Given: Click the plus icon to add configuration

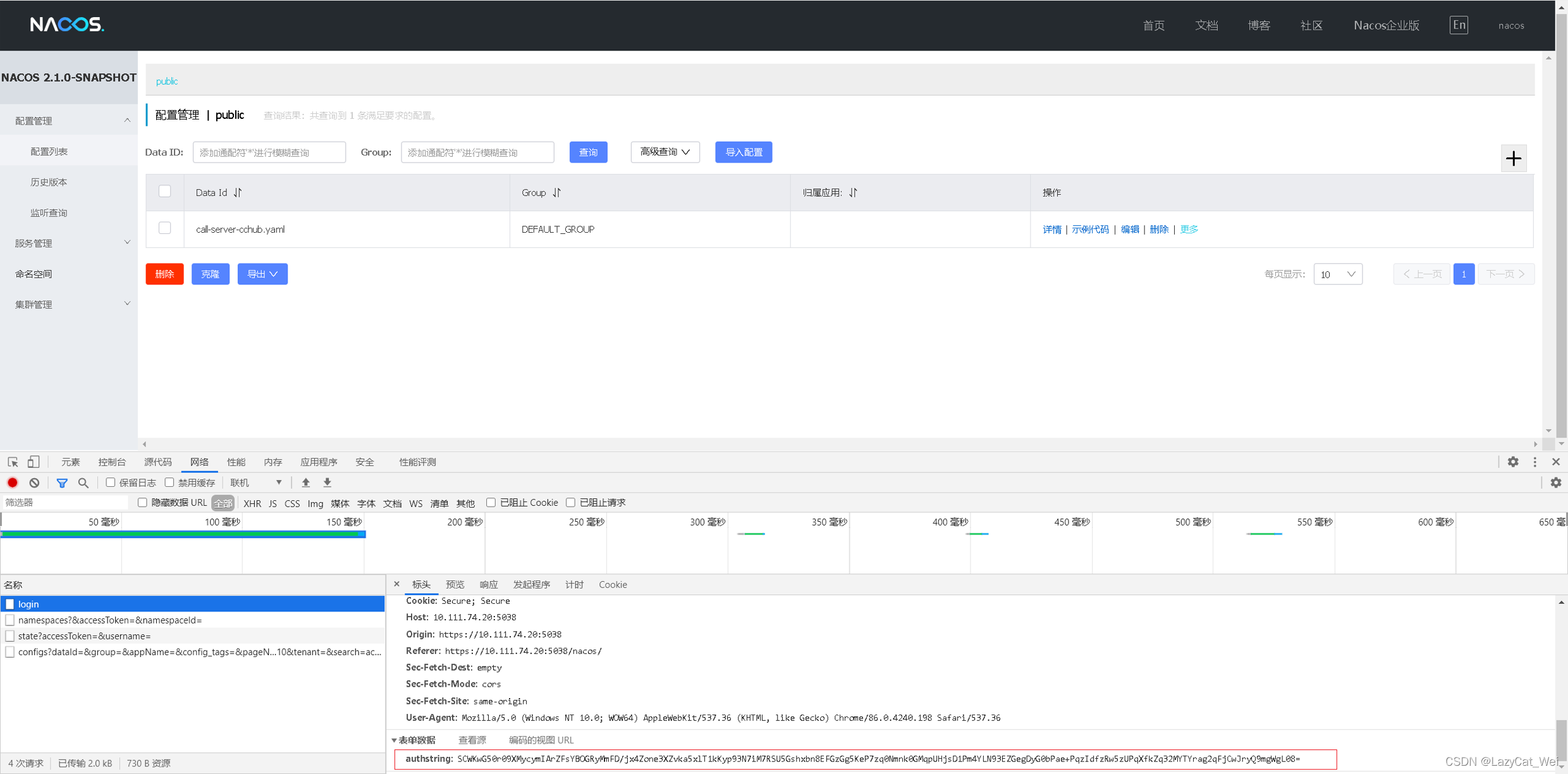Looking at the screenshot, I should [x=1513, y=158].
